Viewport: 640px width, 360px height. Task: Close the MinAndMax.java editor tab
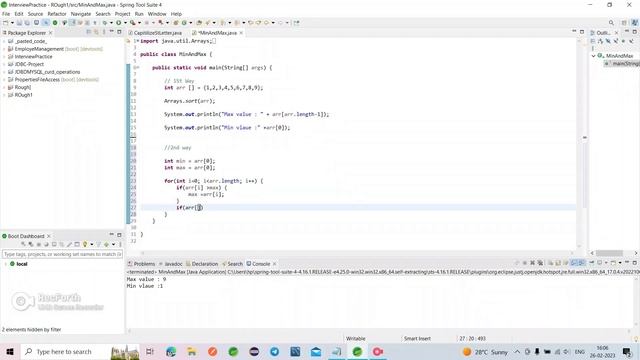[241, 33]
